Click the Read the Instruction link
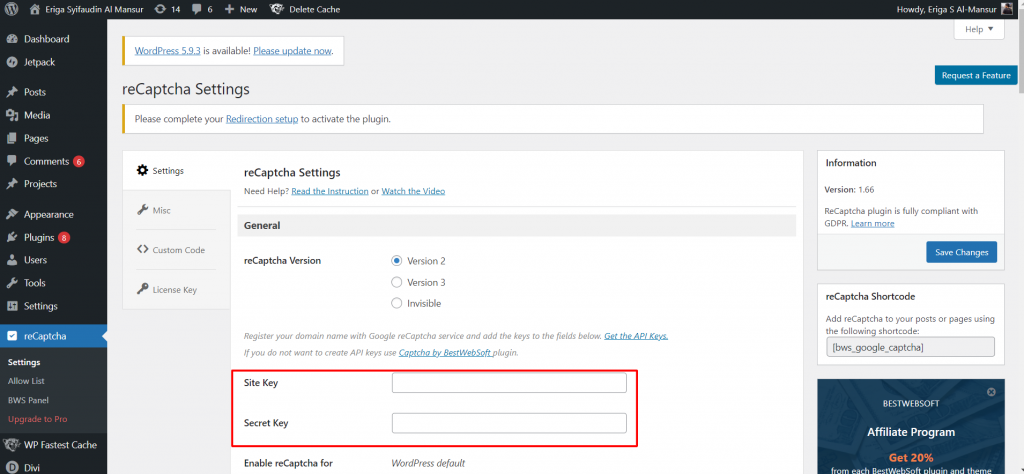 point(330,191)
